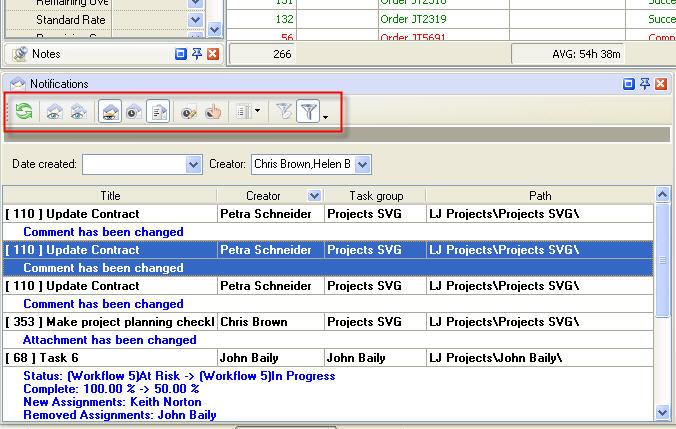Sort by the Path column header
This screenshot has width=676, height=429.
[x=540, y=196]
